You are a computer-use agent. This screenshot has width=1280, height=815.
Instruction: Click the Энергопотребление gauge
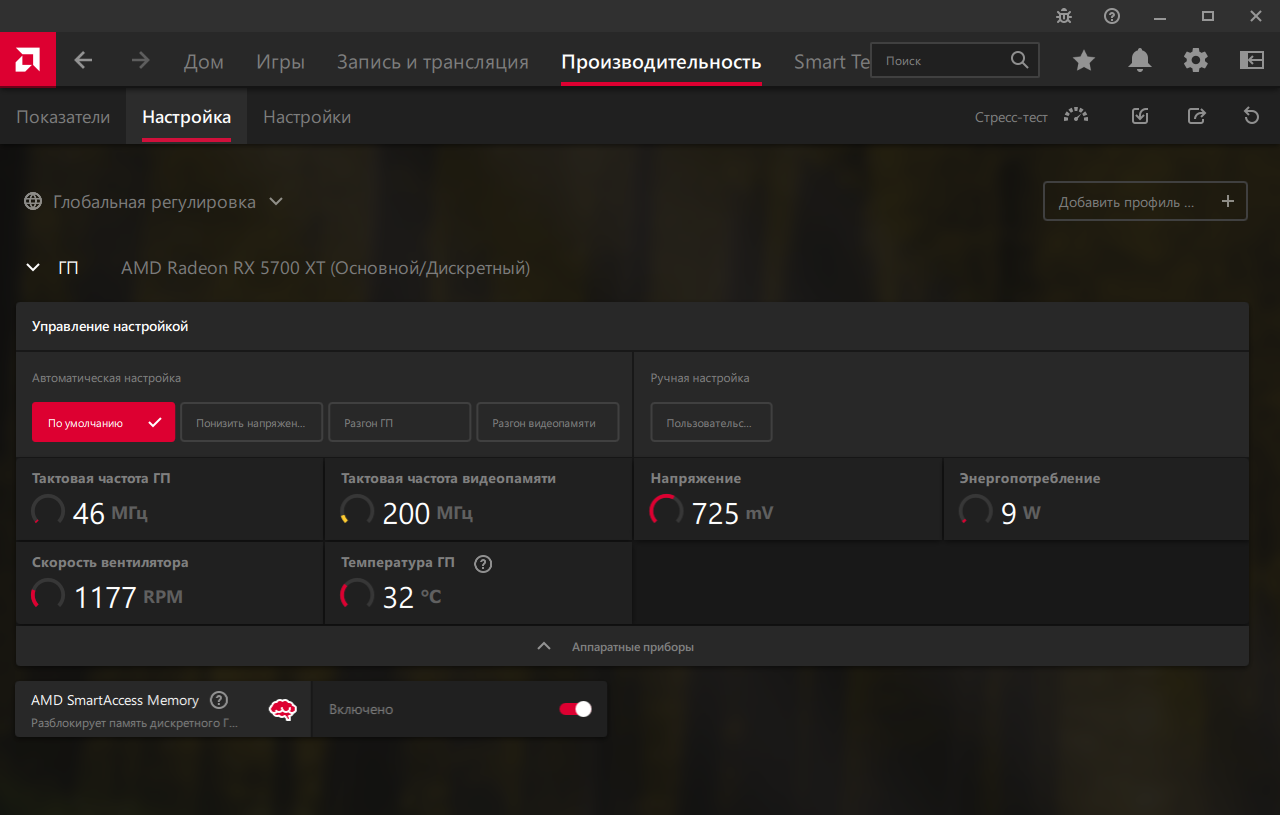976,511
